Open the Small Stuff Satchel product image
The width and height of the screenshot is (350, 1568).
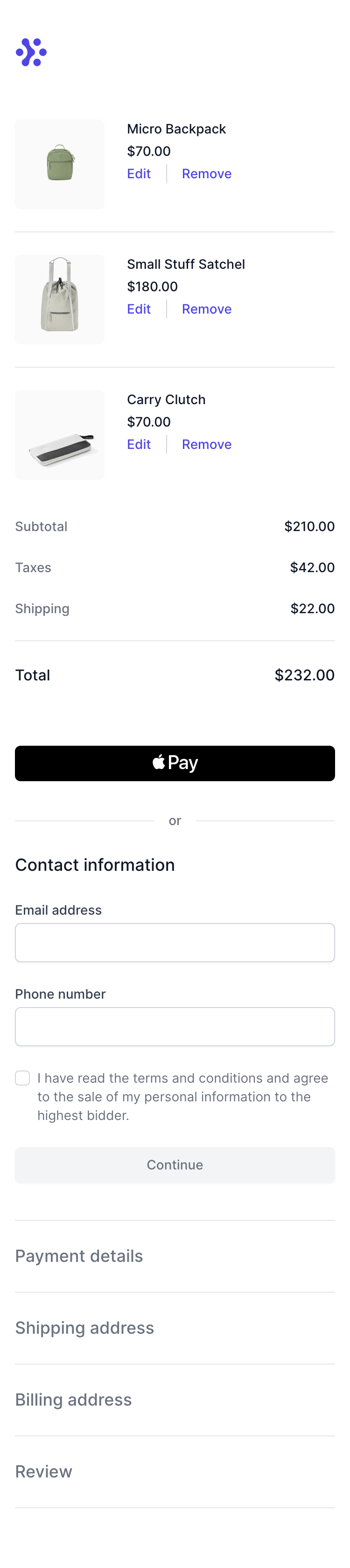[60, 300]
